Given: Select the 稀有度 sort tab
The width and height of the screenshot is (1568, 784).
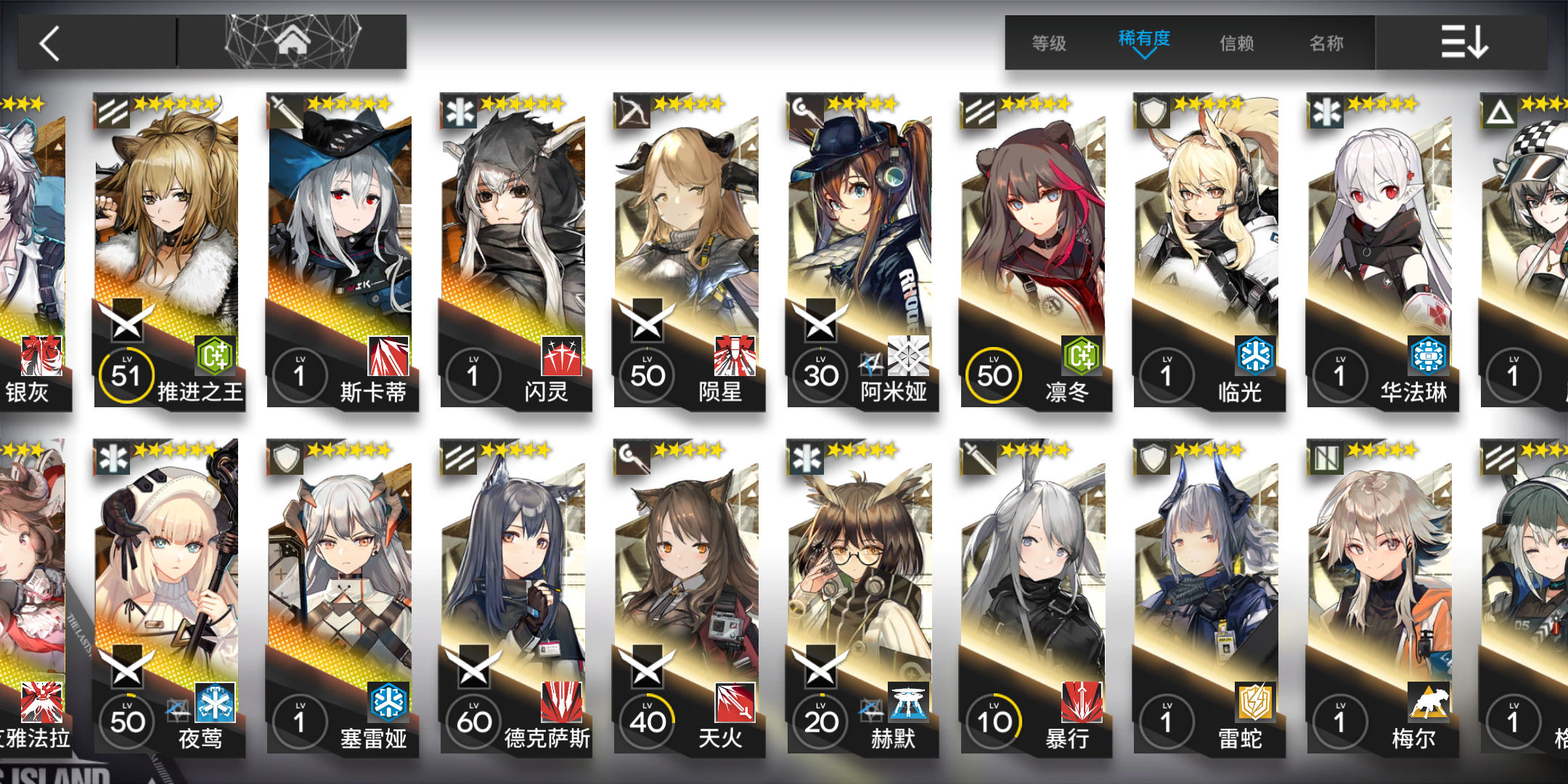Looking at the screenshot, I should pos(1144,39).
